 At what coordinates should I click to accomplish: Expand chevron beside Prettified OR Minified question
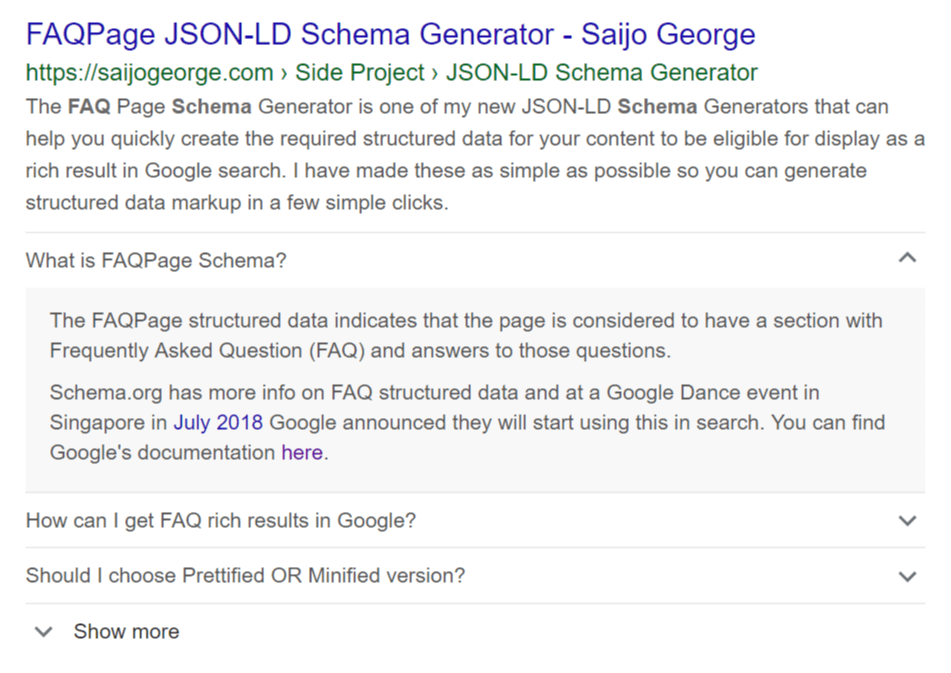coord(907,576)
